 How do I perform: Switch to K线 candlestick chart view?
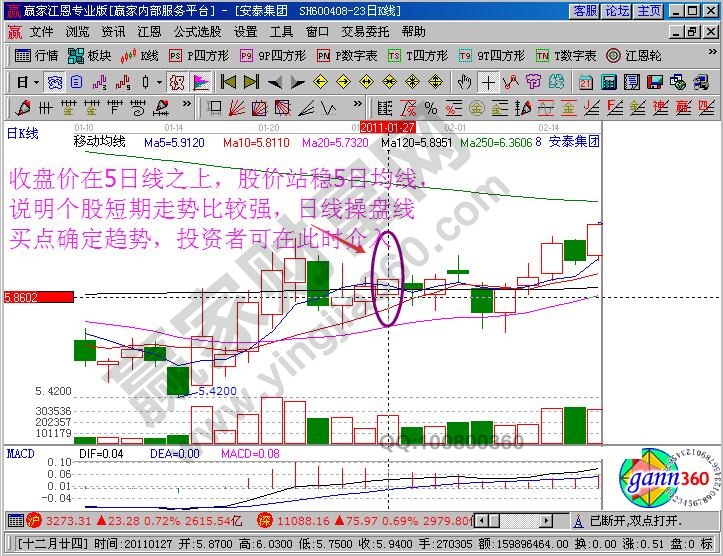(141, 55)
